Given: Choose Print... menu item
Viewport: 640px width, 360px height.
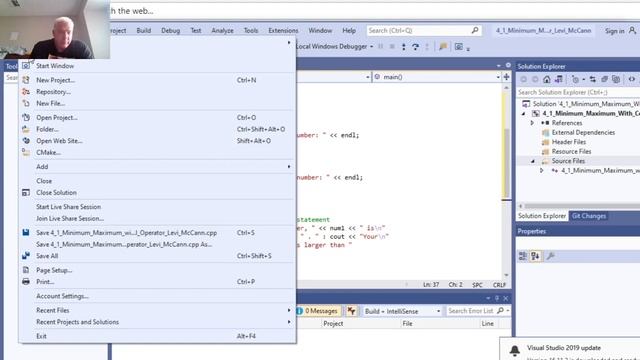Looking at the screenshot, I should point(45,282).
